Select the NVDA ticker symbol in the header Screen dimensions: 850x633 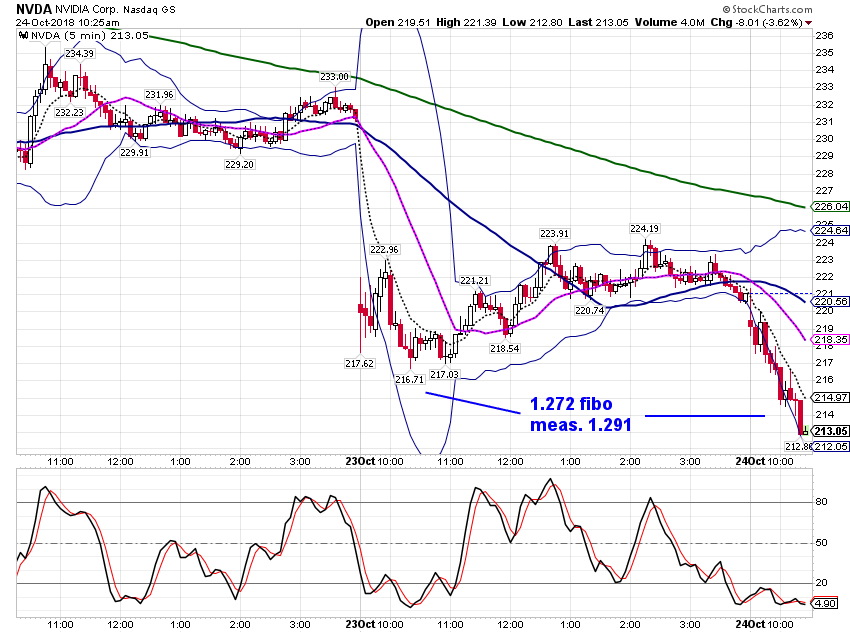coord(34,9)
